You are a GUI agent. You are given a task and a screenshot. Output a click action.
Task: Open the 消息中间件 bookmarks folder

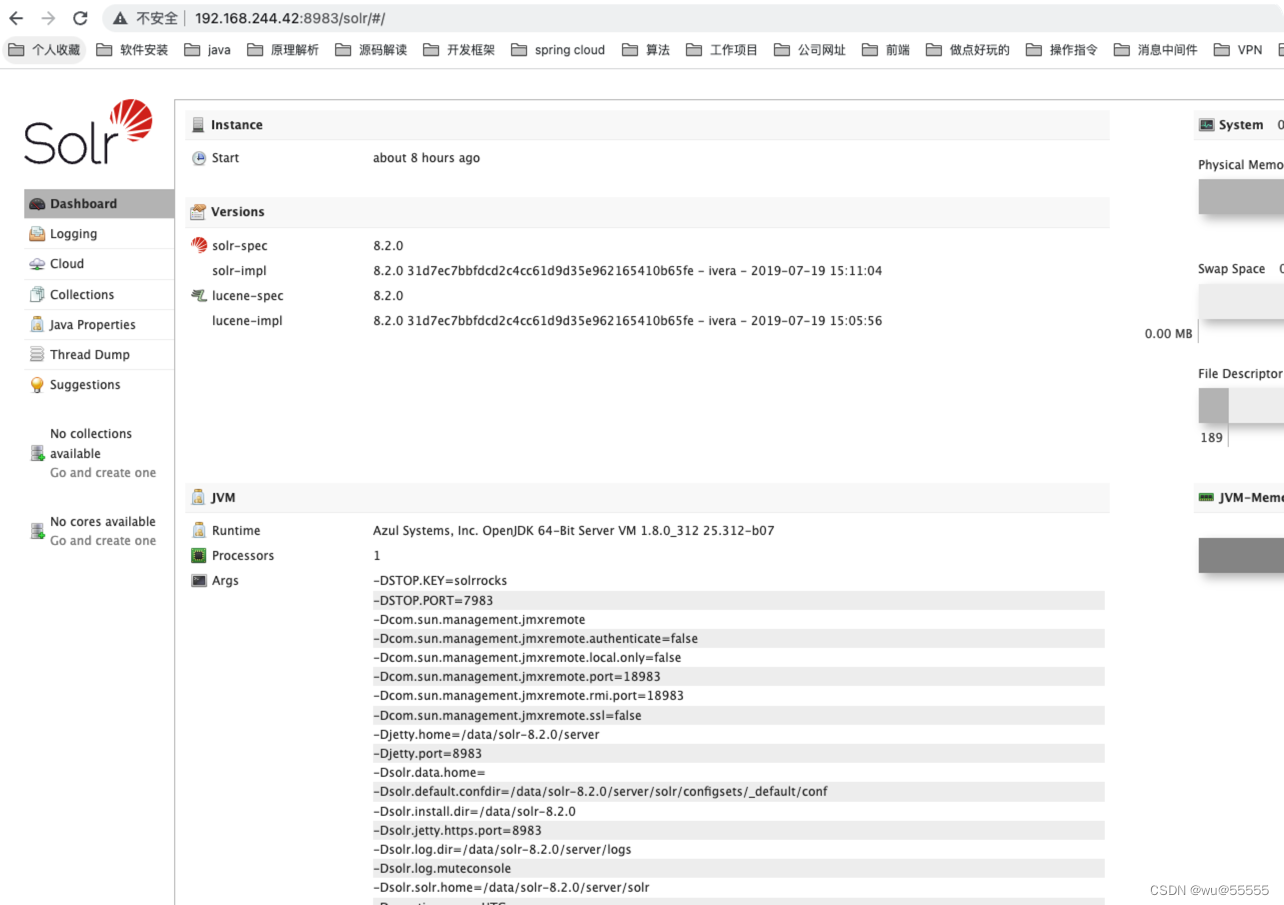click(1156, 50)
